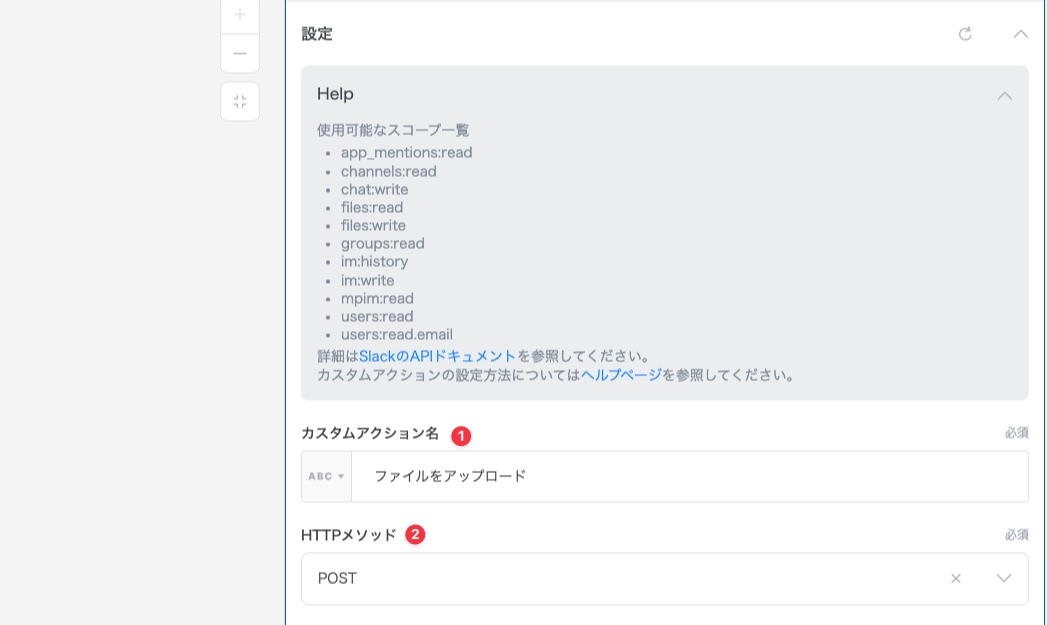Click red badge 1 beside カスタムアクション名
This screenshot has height=625, width=1047.
coord(461,436)
